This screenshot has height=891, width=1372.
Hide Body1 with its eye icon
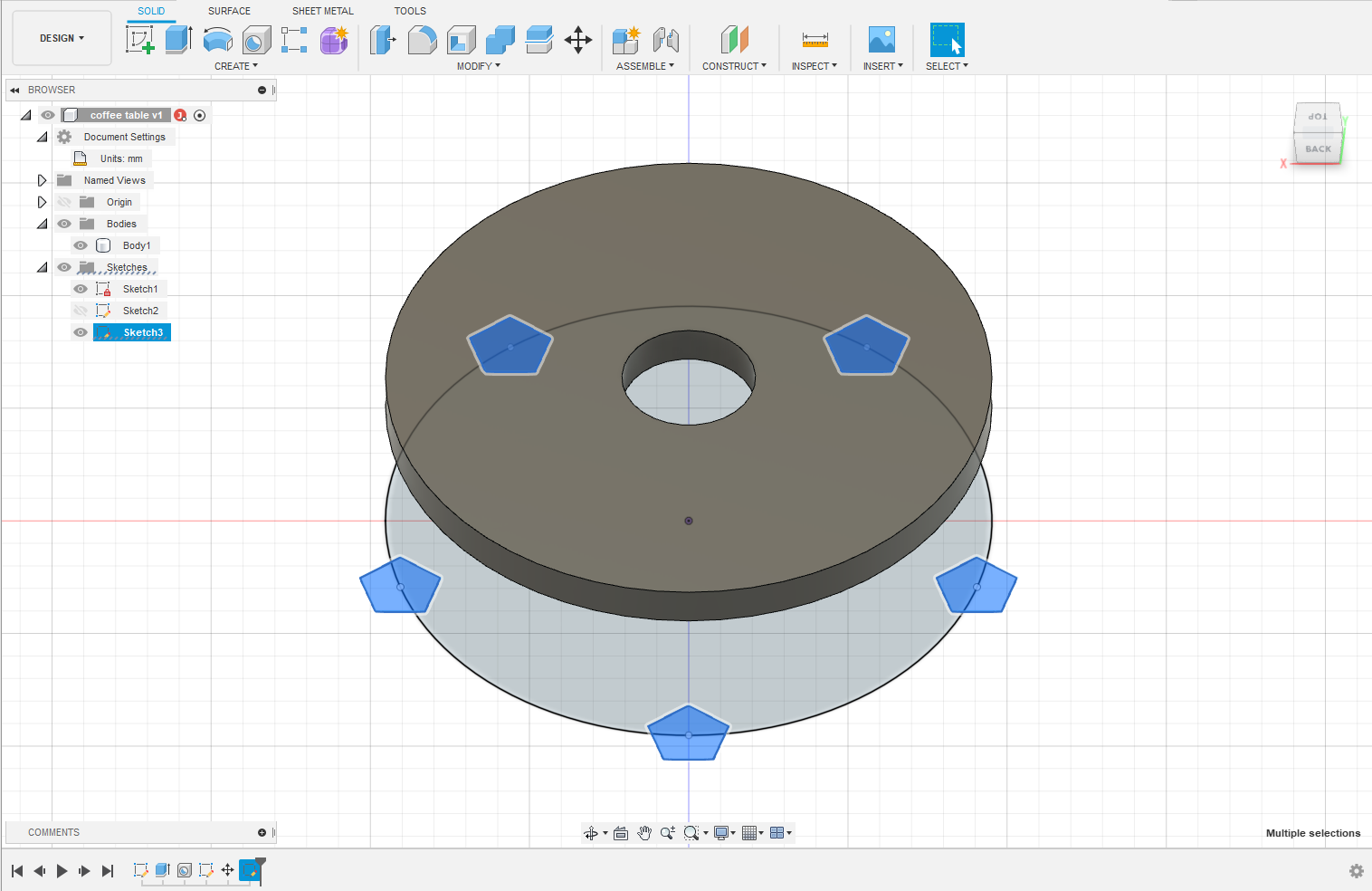(x=81, y=245)
